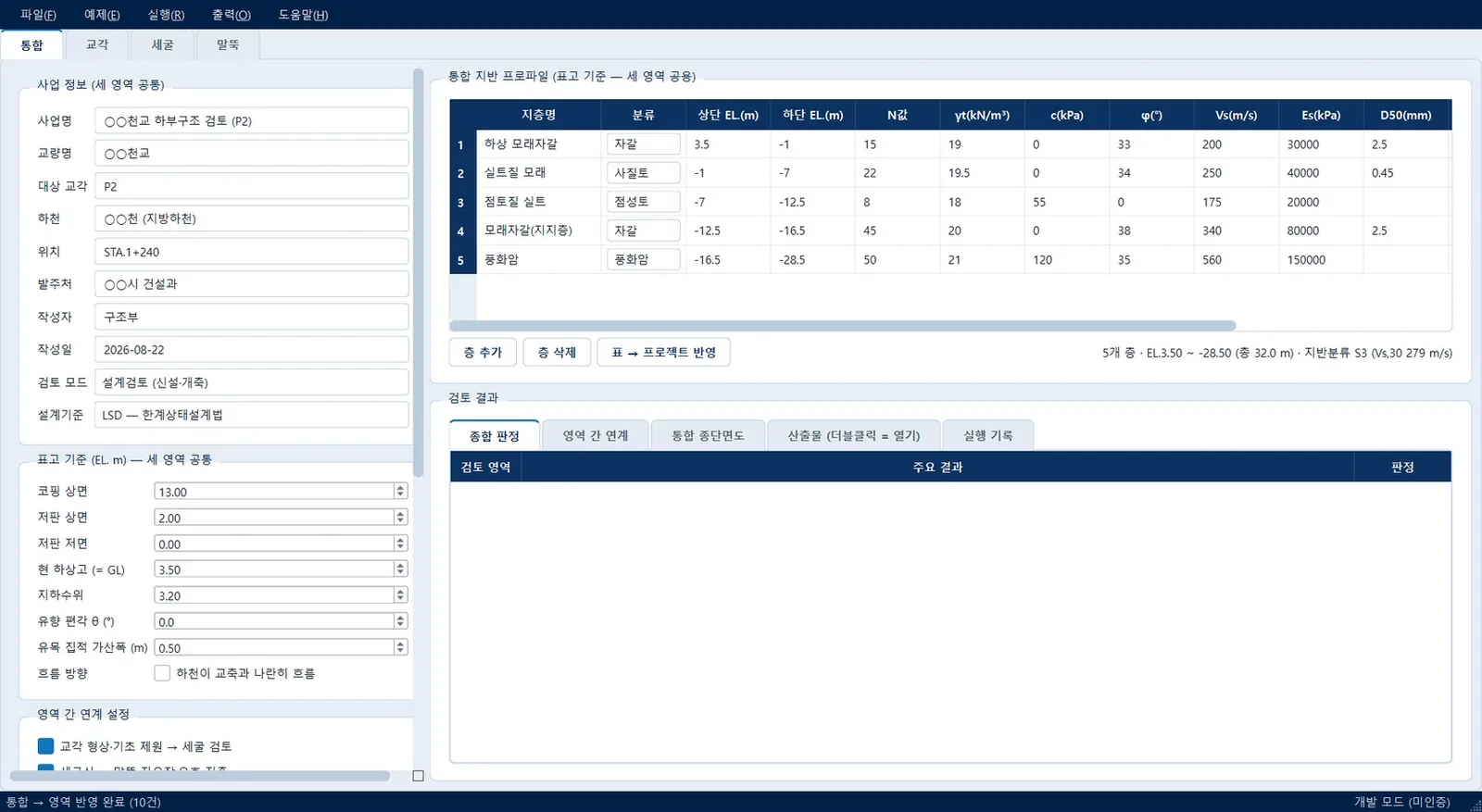1482x812 pixels.
Task: Open the 실행 기록 results tab
Action: (x=987, y=435)
